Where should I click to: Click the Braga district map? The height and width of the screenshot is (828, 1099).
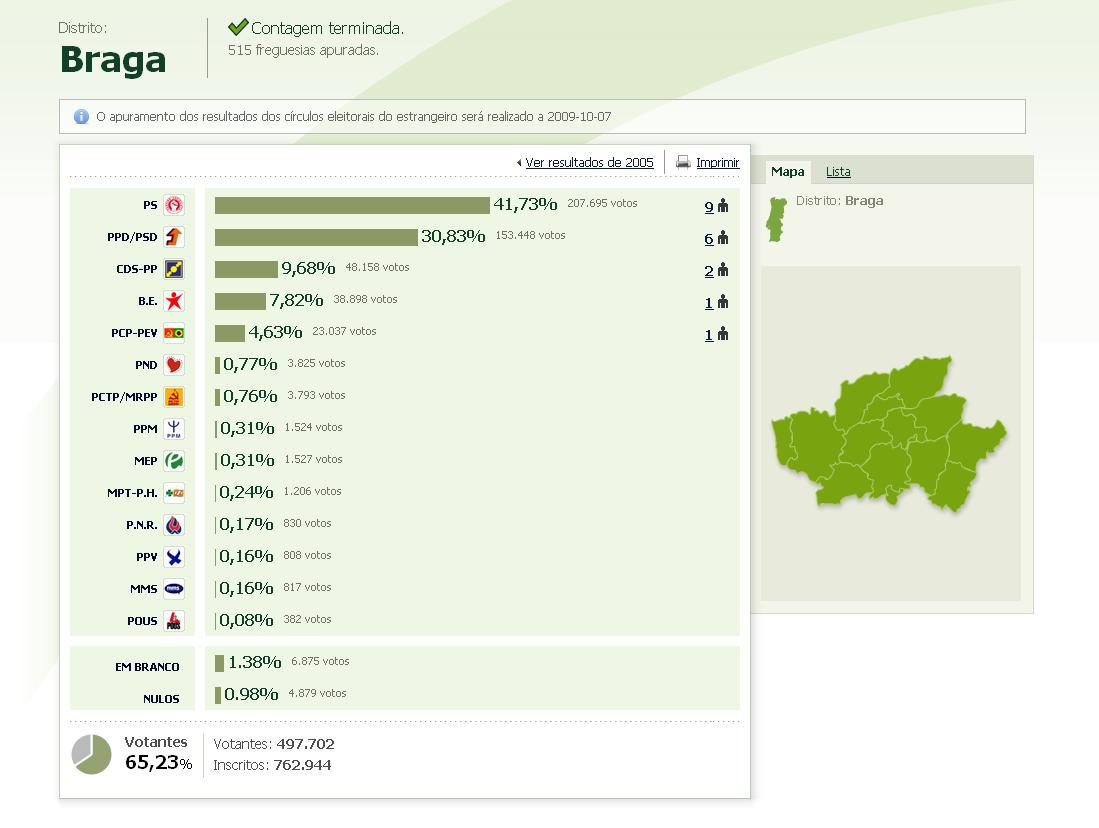coord(889,433)
